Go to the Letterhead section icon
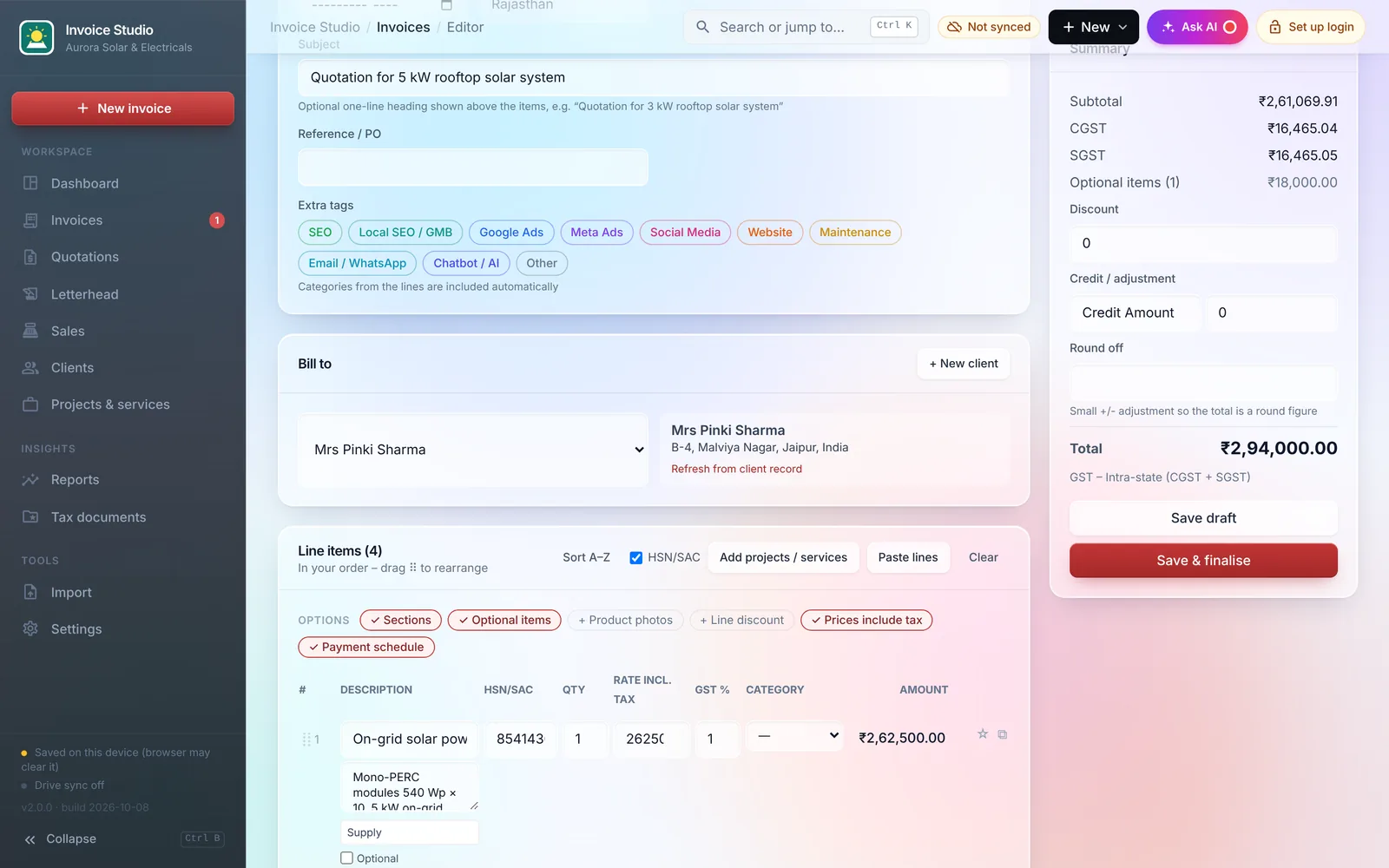The image size is (1389, 868). (x=30, y=294)
